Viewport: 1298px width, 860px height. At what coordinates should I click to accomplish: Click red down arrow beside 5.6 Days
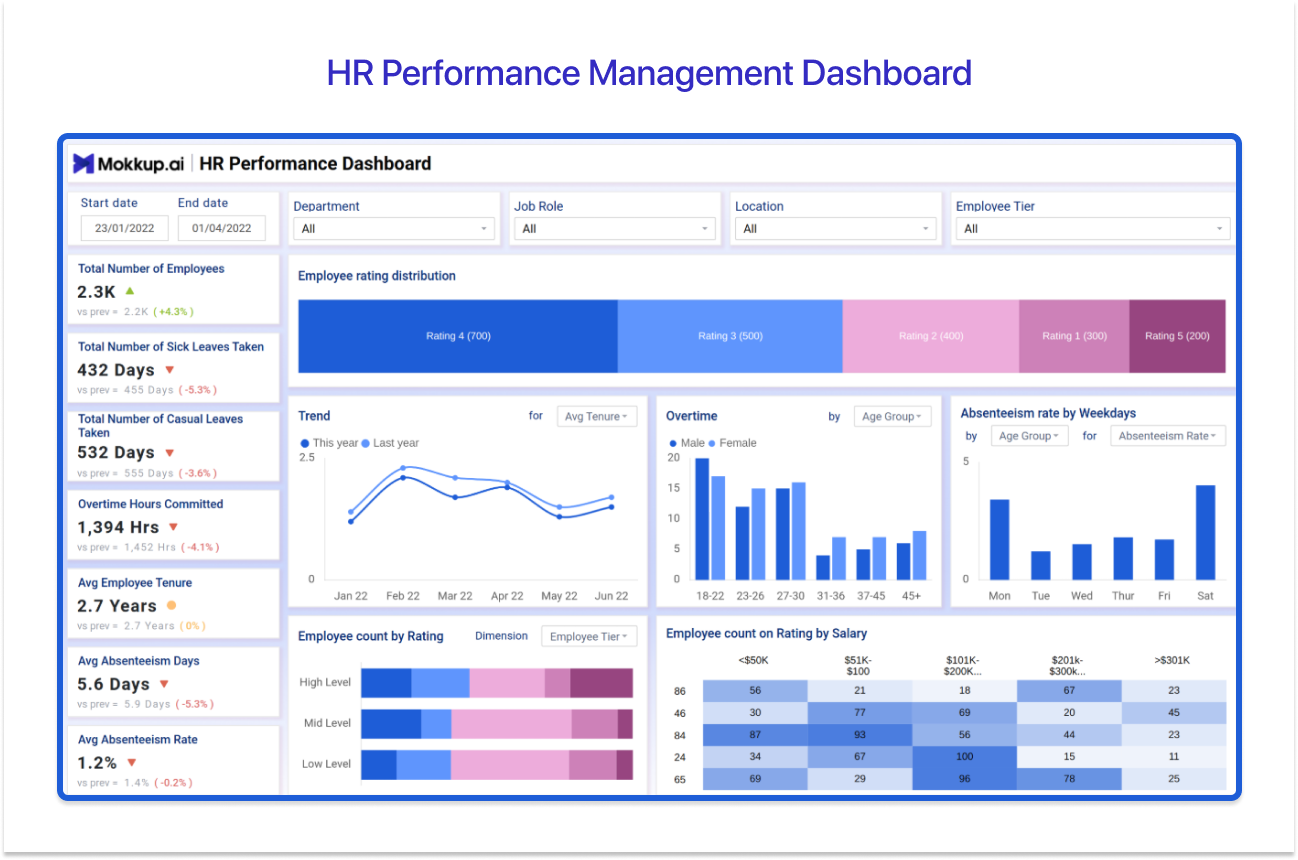point(164,684)
